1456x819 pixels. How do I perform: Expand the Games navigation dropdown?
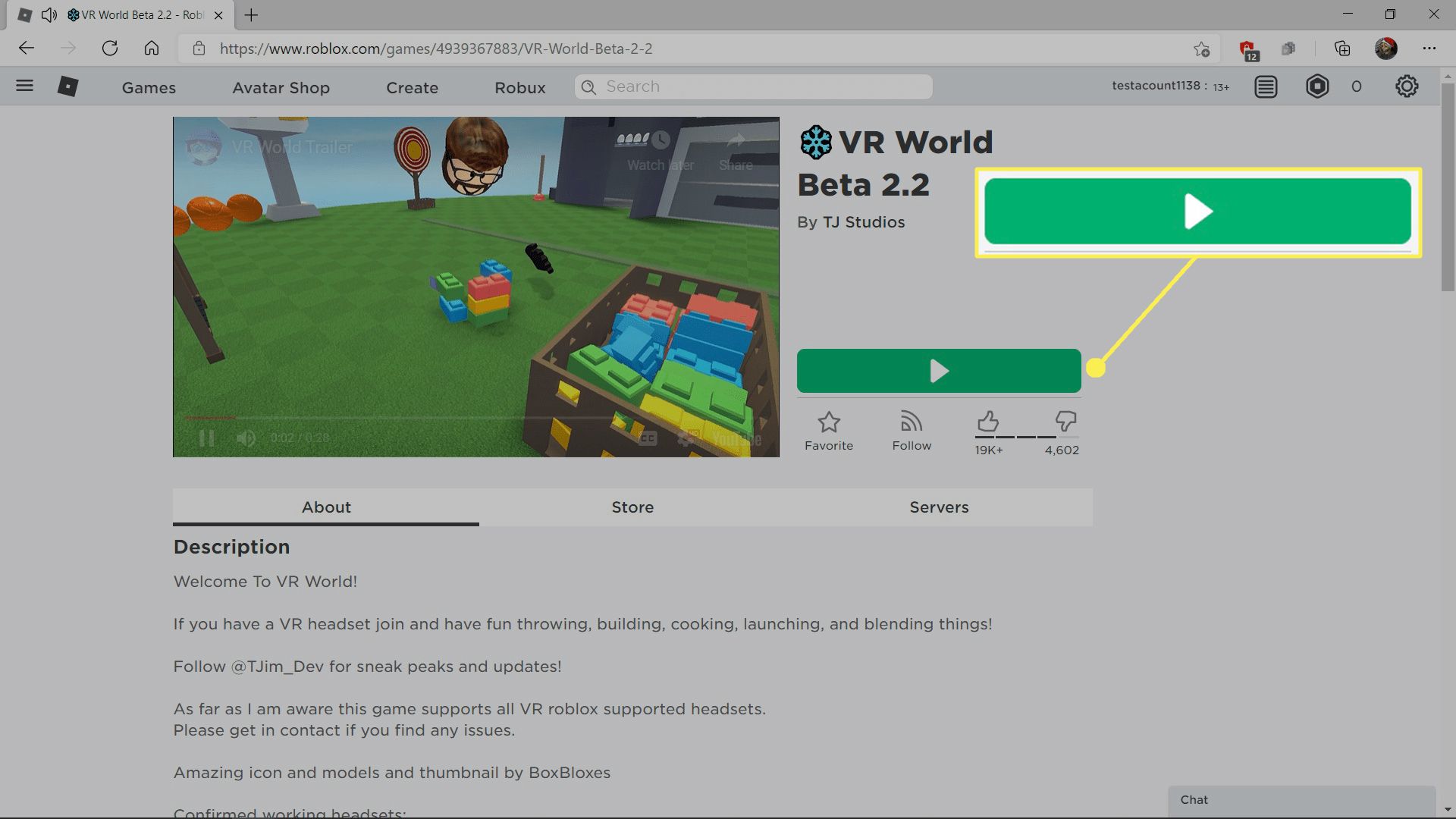[148, 87]
